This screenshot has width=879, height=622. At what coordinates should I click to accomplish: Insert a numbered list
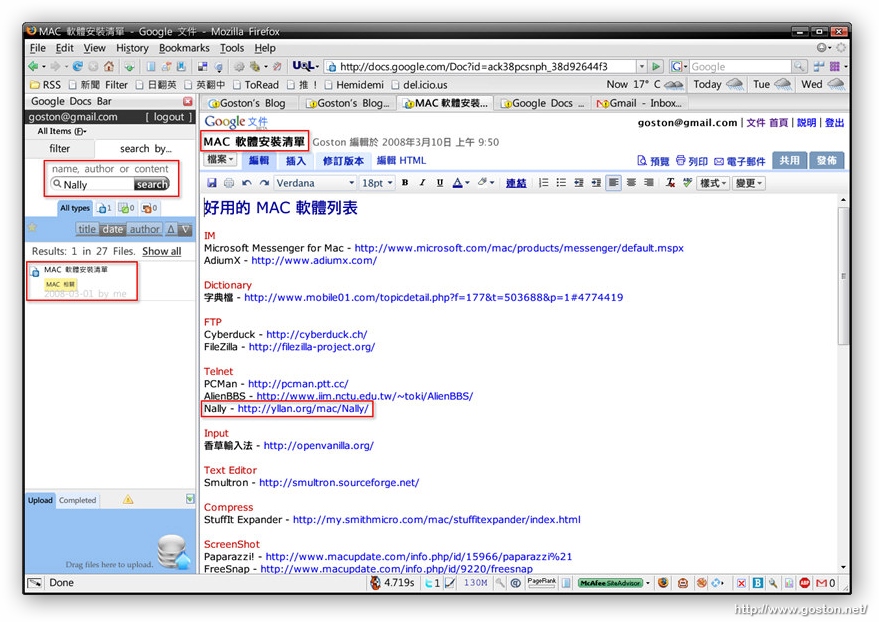543,183
